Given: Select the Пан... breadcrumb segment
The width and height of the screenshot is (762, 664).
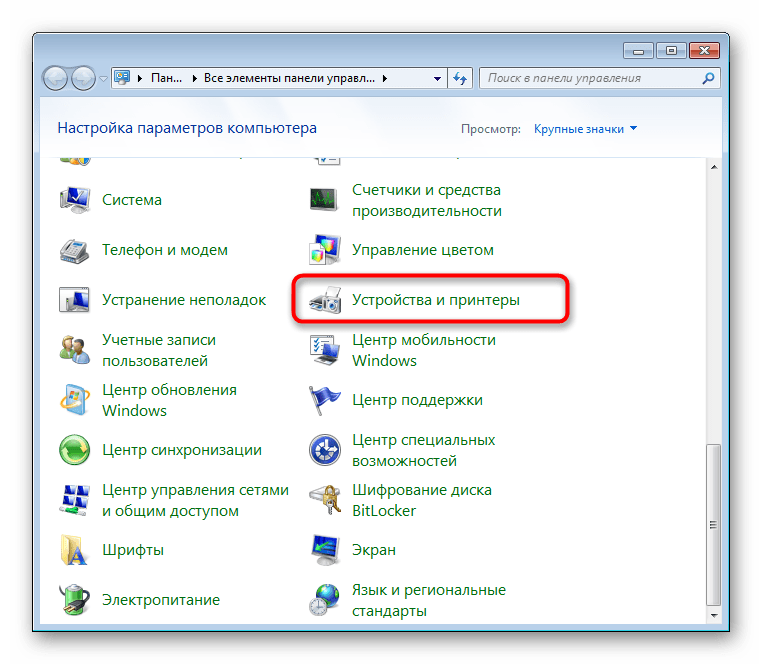Looking at the screenshot, I should coord(166,78).
